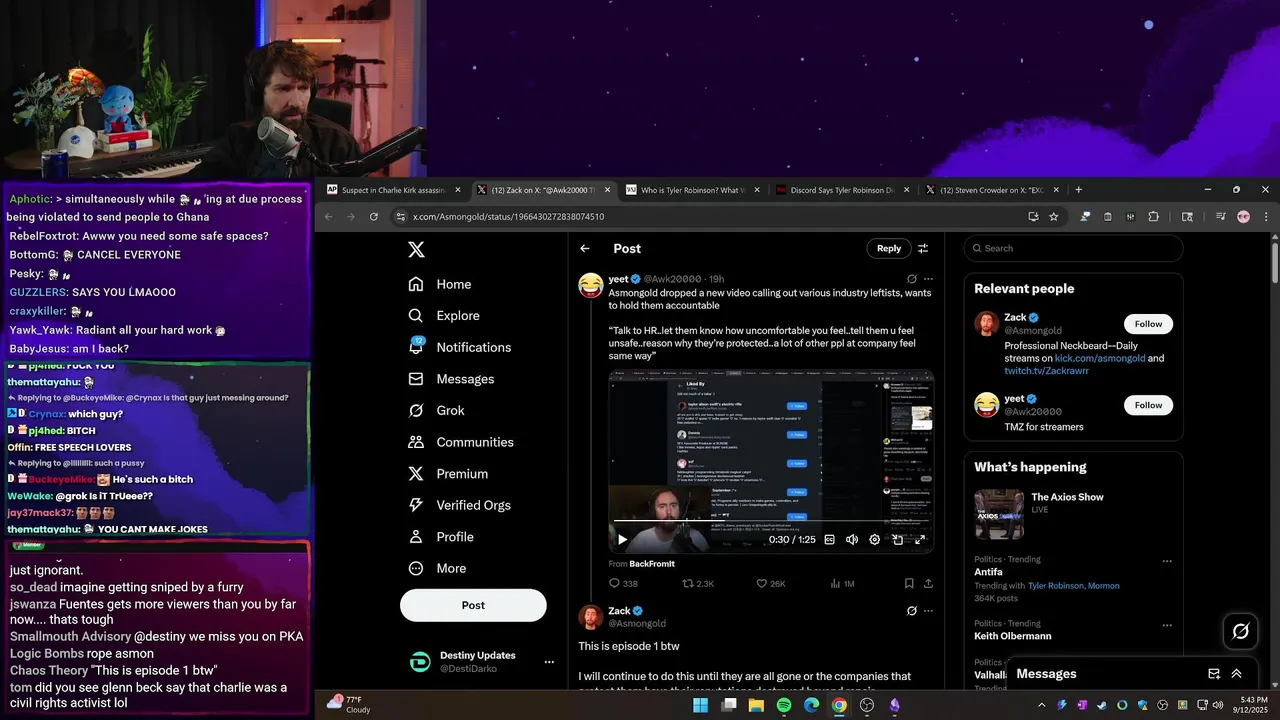Expand the More menu in the sidebar
This screenshot has height=720, width=1280.
(437, 568)
